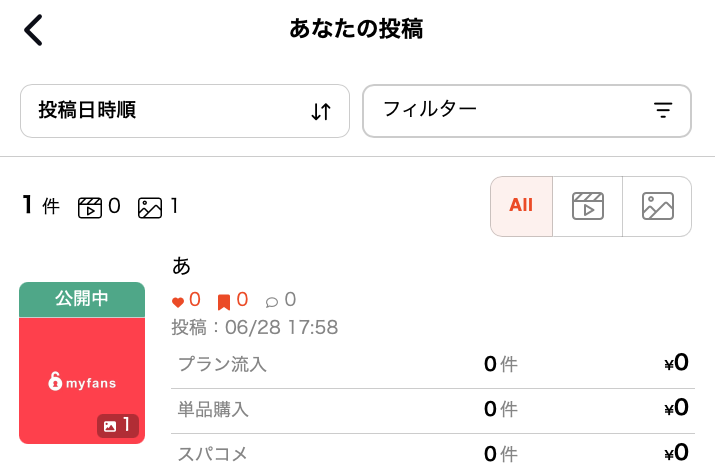Select the プラン流入 row
Viewport: 715px width, 470px height.
(433, 365)
